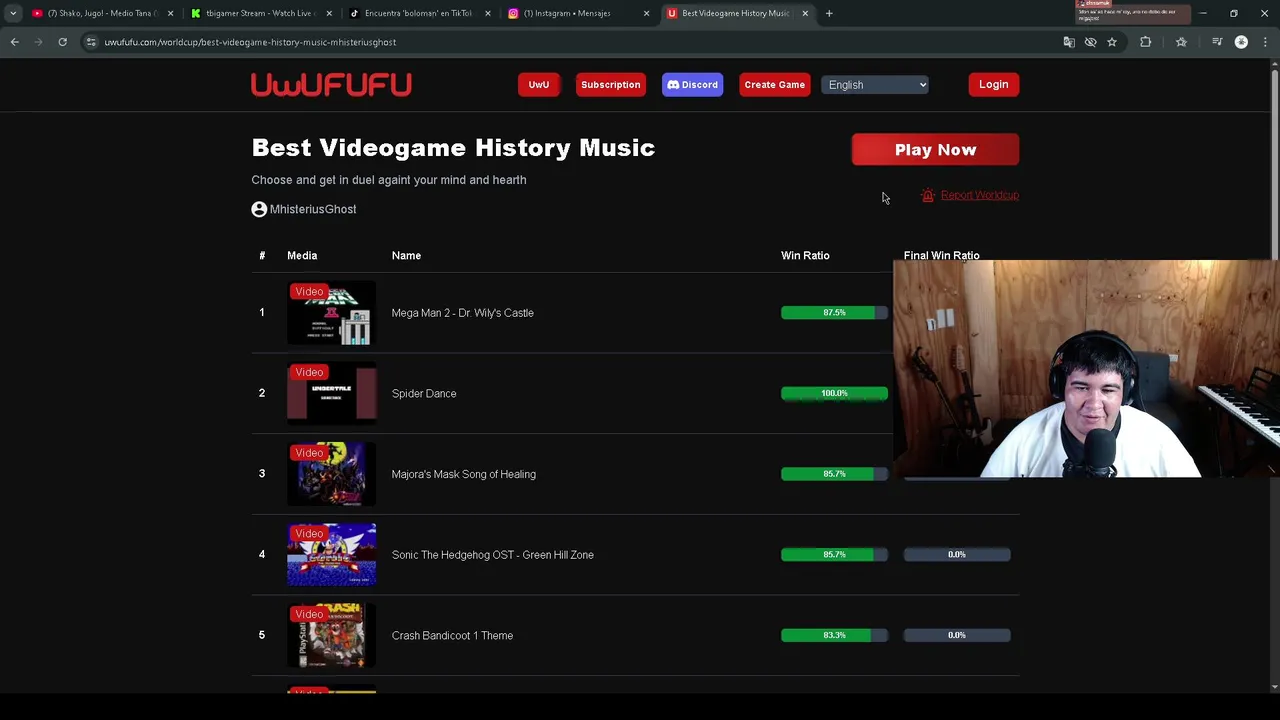Image resolution: width=1280 pixels, height=720 pixels.
Task: Open the English language dropdown
Action: click(876, 85)
